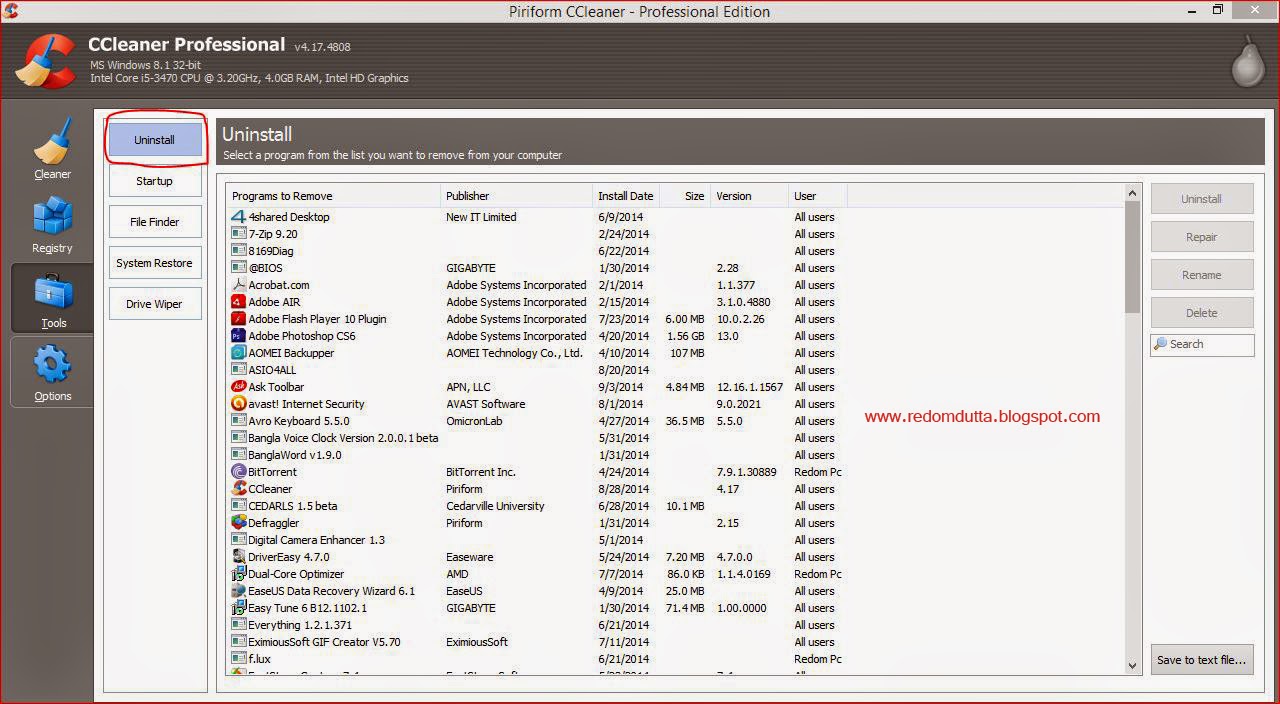The width and height of the screenshot is (1280, 704).
Task: Click the window title bar app icon
Action: pyautogui.click(x=11, y=11)
